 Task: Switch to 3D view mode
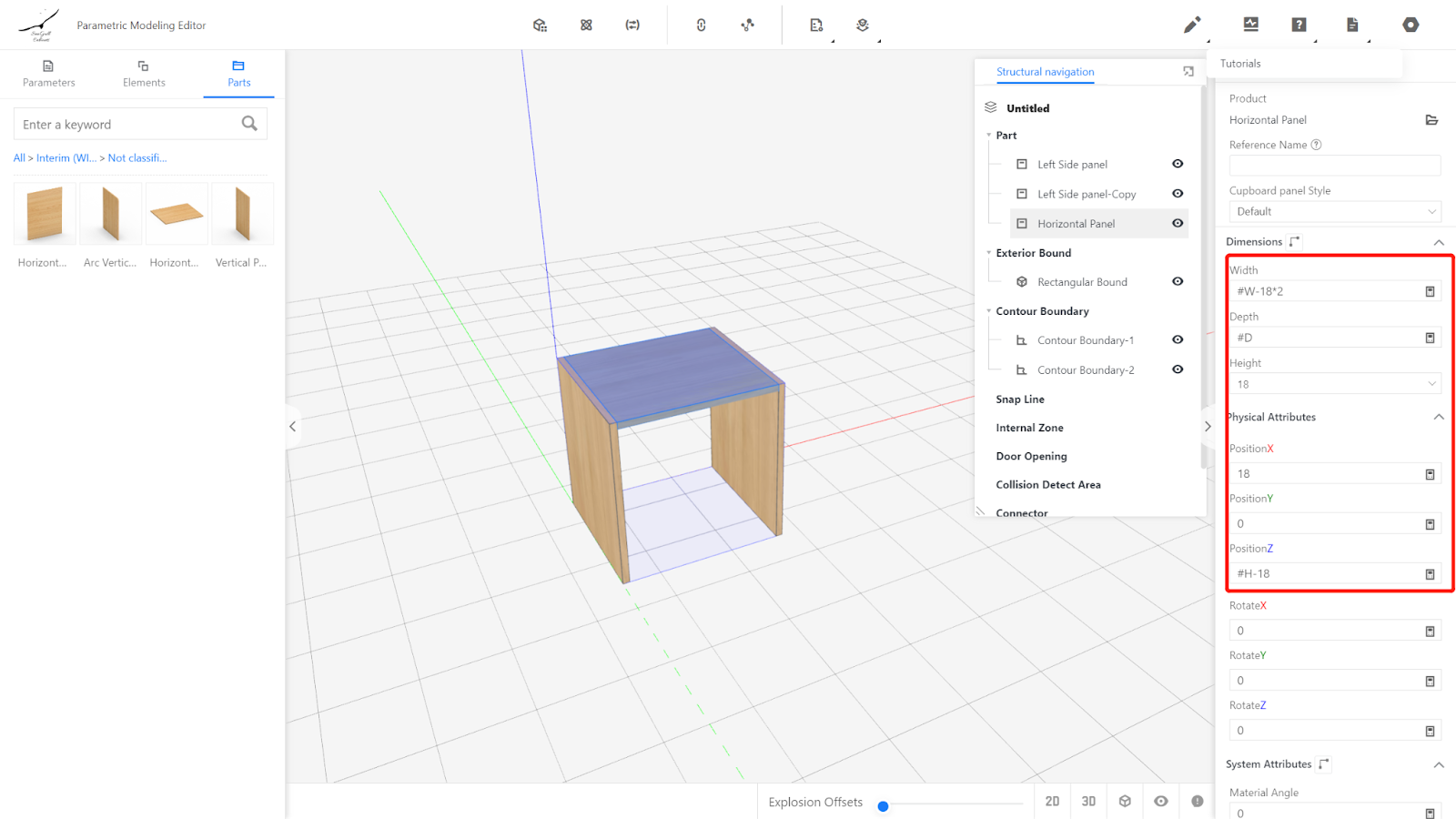tap(1088, 801)
